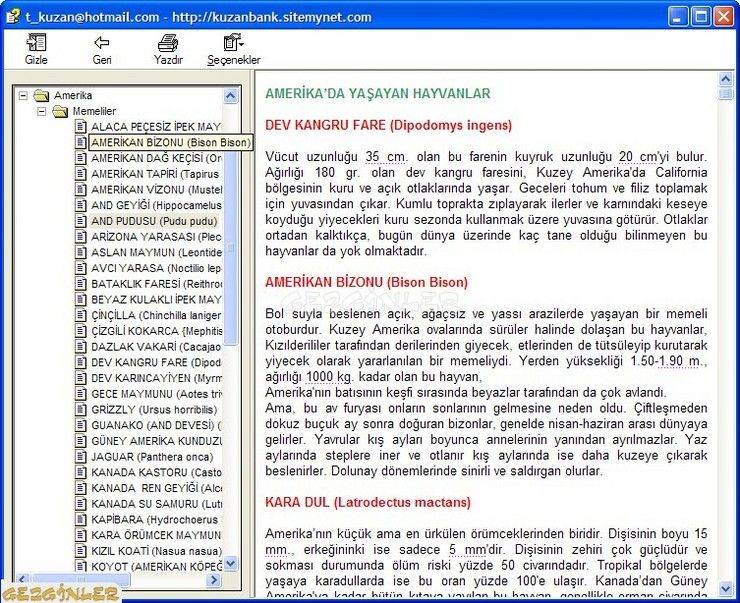
Task: Click tree panel scroll-down arrow
Action: pos(230,563)
